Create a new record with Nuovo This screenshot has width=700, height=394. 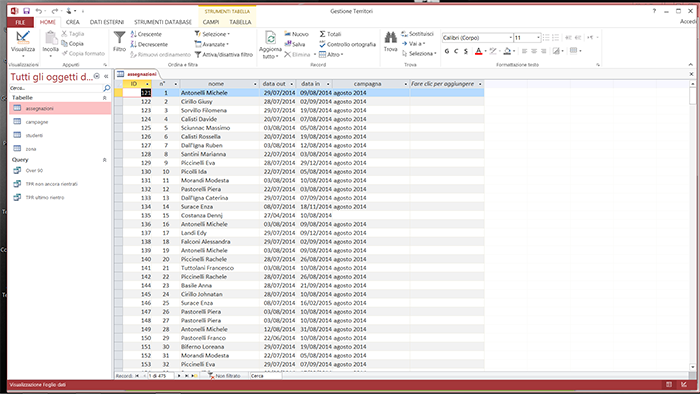tap(296, 34)
